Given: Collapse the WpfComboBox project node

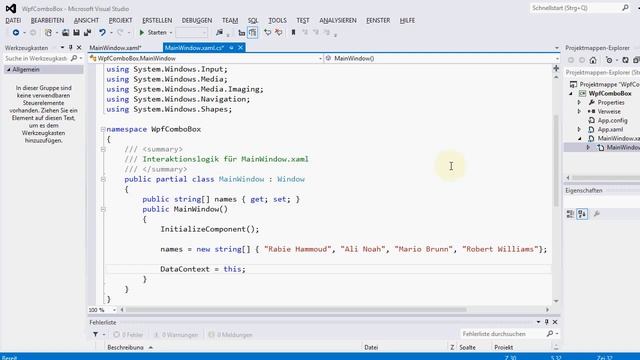Looking at the screenshot, I should point(571,93).
